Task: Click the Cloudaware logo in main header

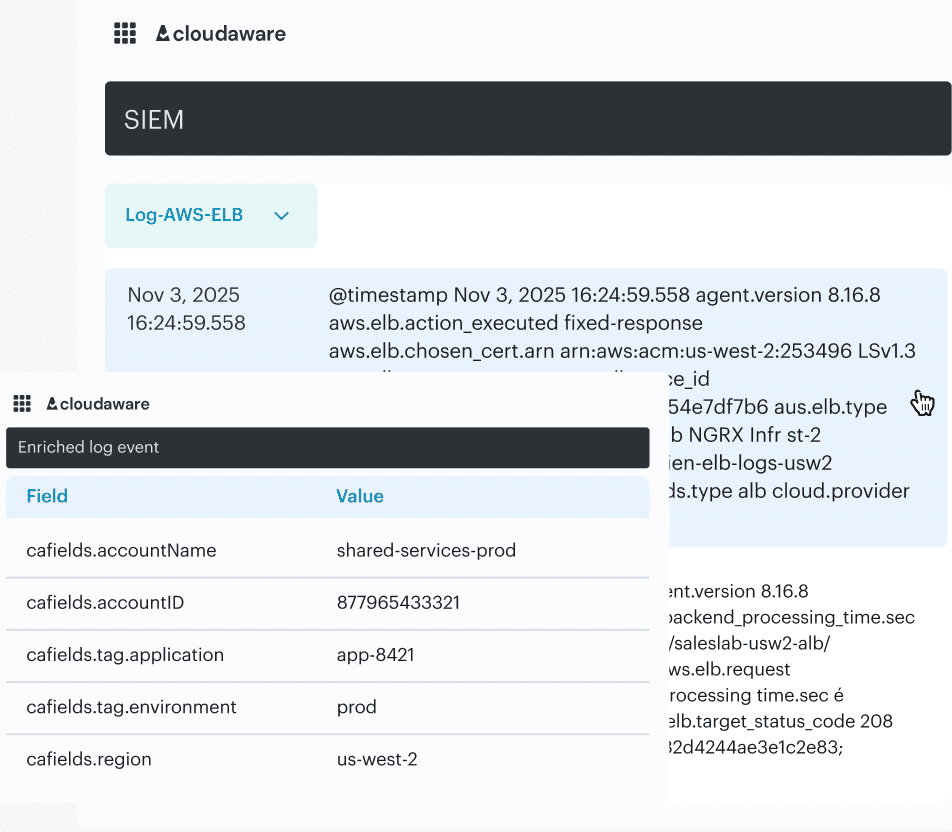Action: 221,34
